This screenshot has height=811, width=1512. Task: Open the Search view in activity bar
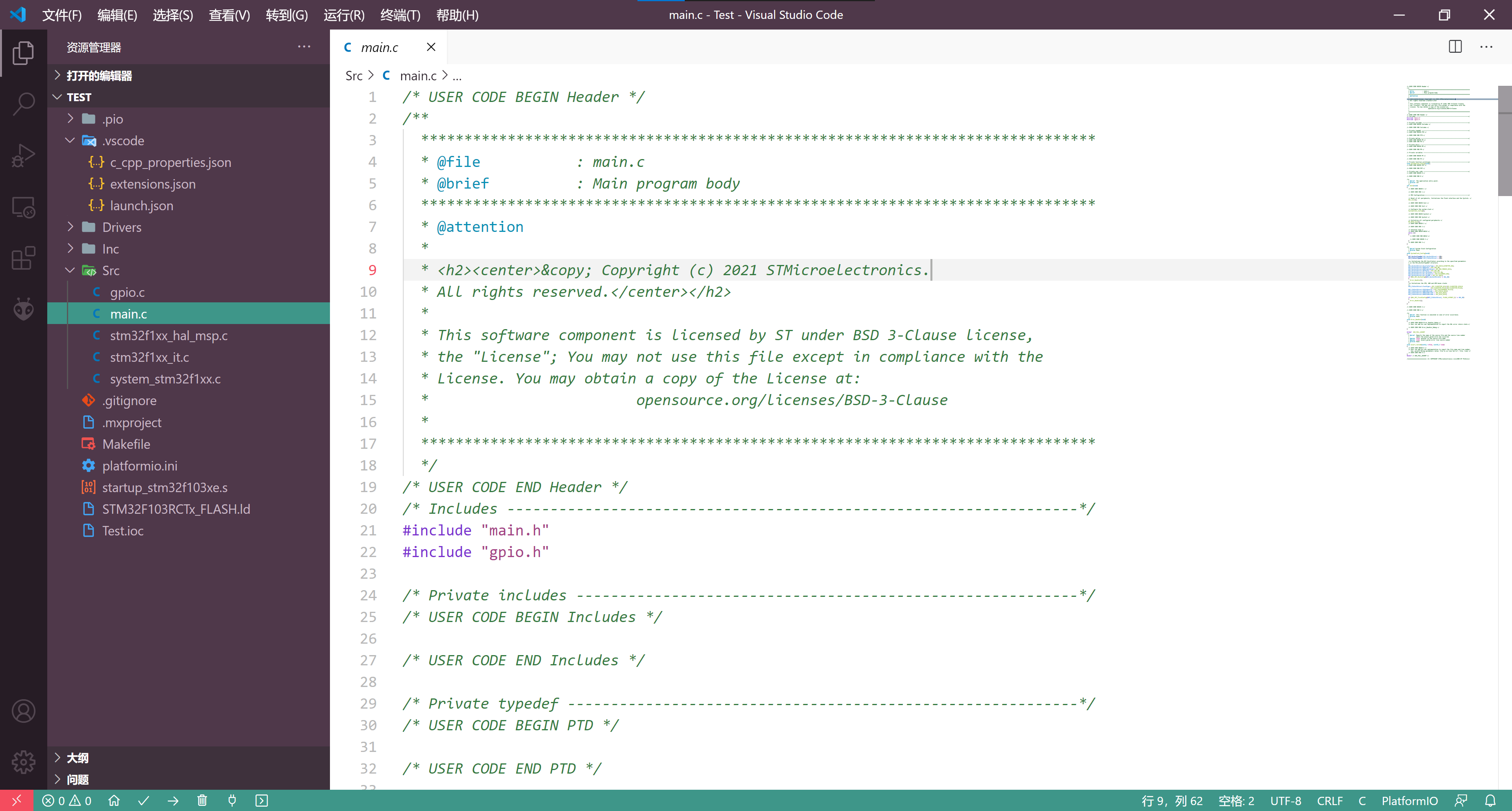coord(24,103)
